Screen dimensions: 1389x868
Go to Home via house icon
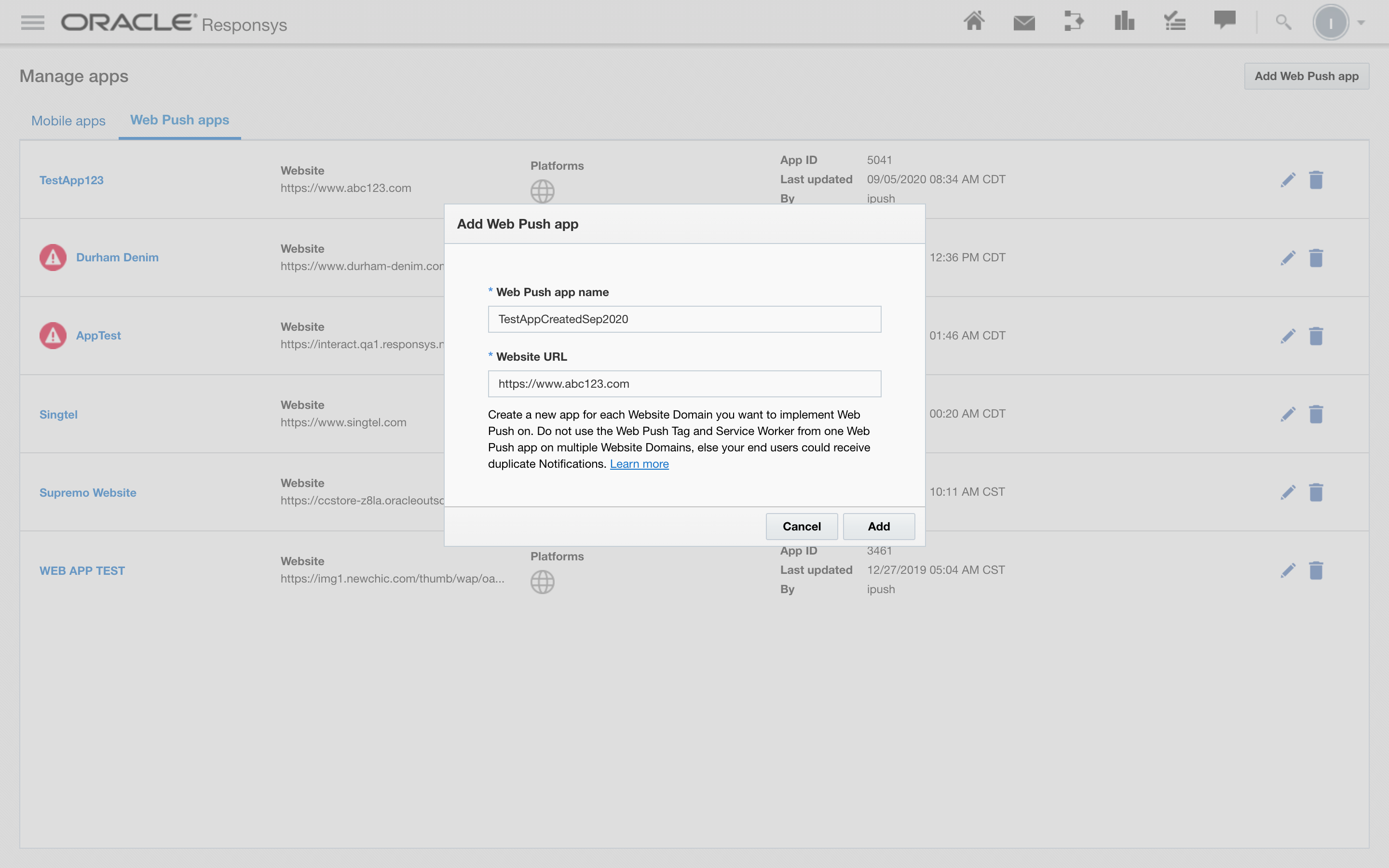coord(974,22)
